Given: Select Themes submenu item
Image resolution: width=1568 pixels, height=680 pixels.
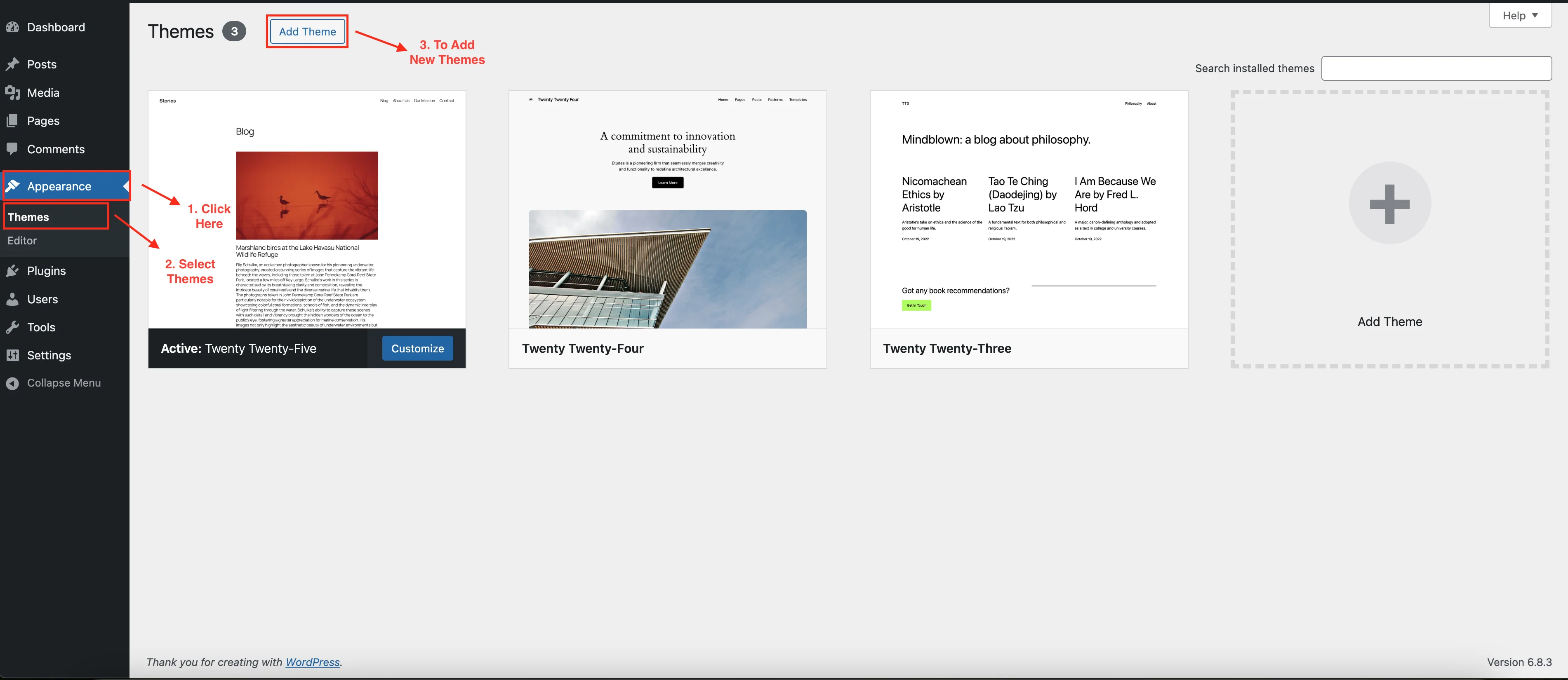Looking at the screenshot, I should coord(28,217).
